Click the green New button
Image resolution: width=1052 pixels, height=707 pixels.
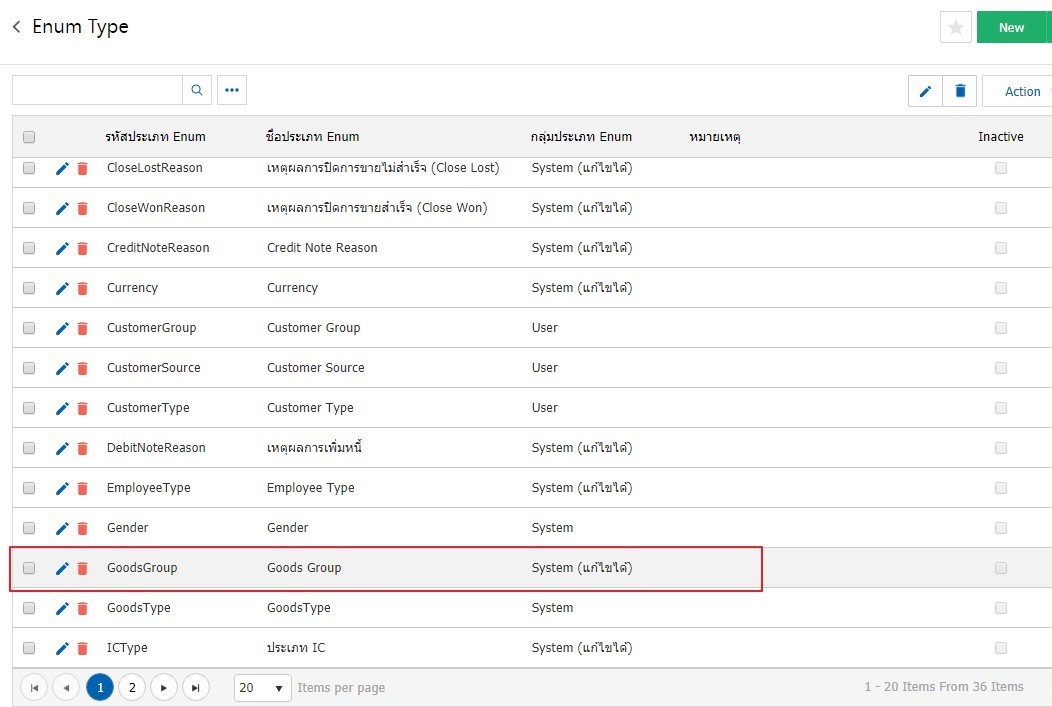[x=1011, y=28]
